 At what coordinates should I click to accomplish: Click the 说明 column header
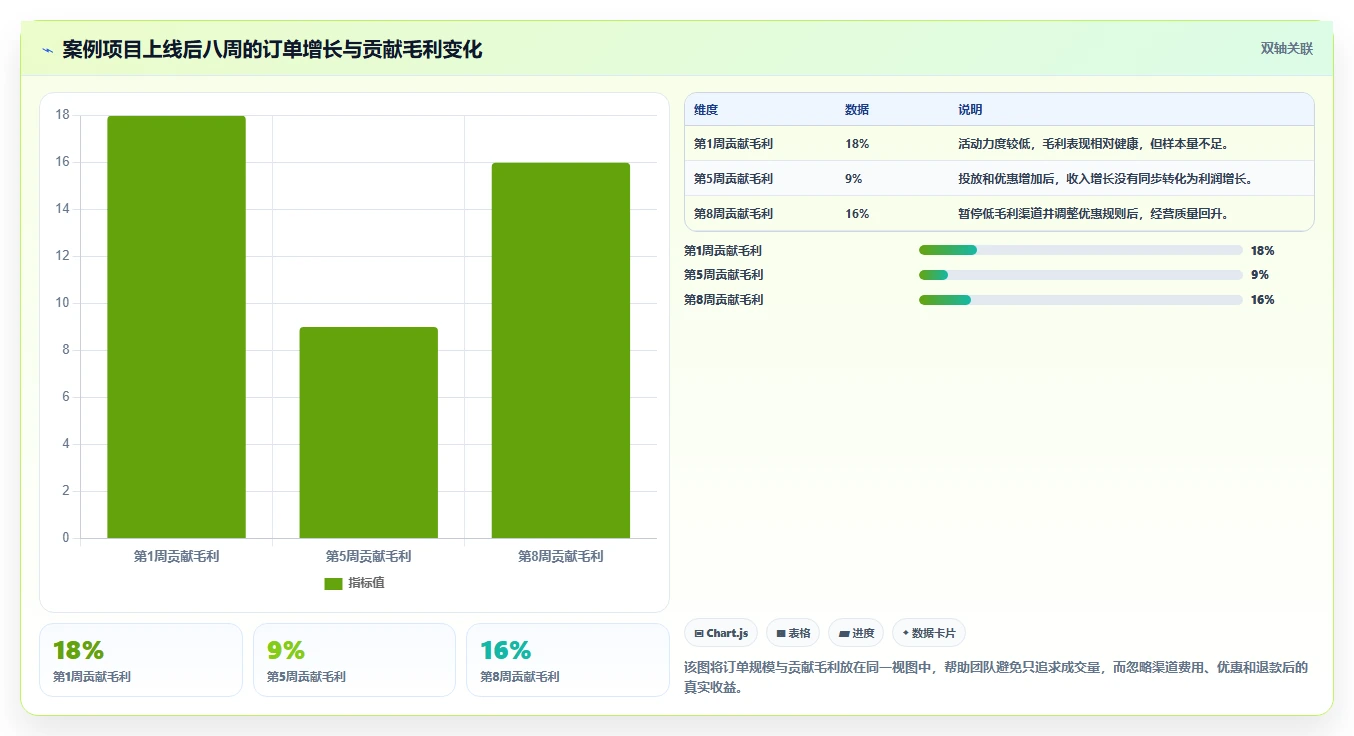[x=970, y=110]
